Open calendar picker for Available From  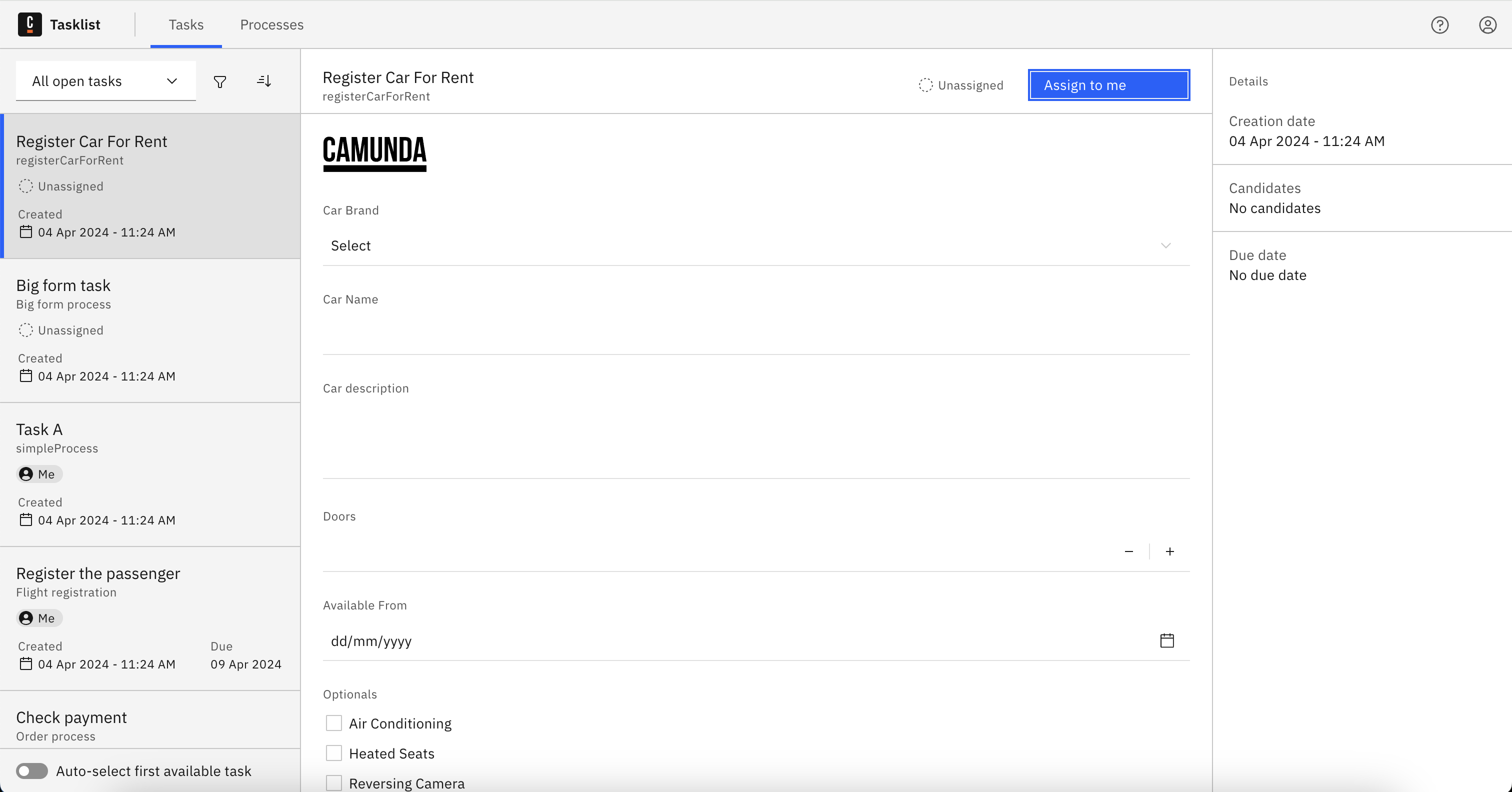tap(1167, 640)
